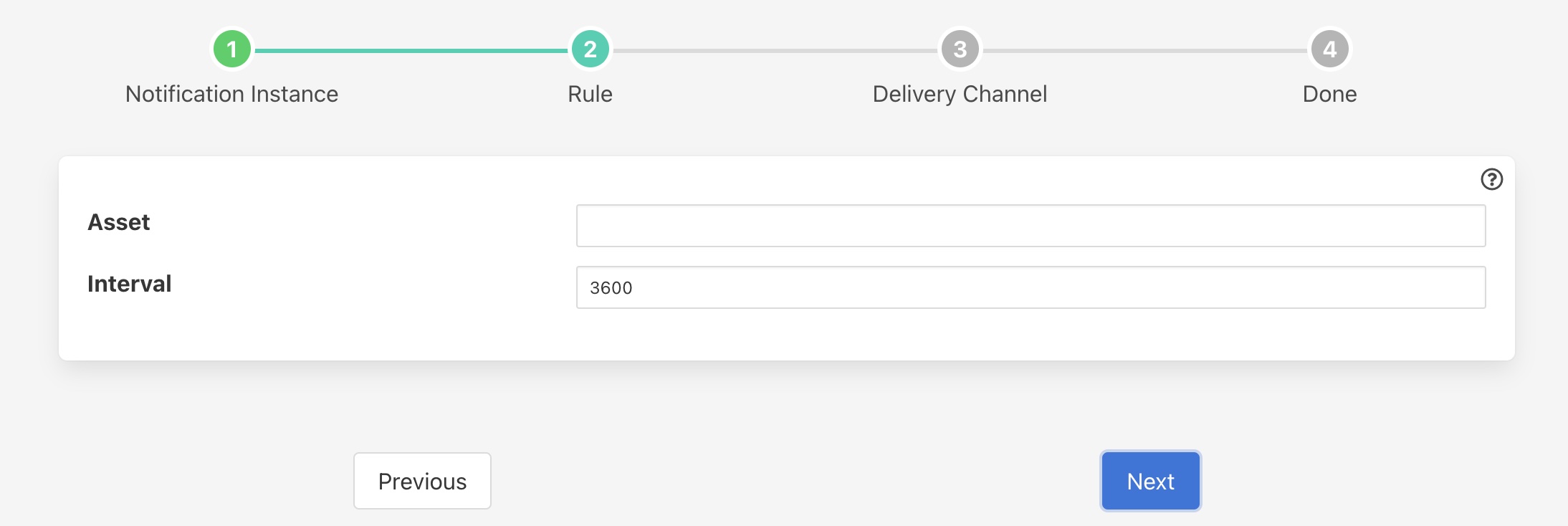This screenshot has height=526, width=1568.
Task: Click the green progress line after step 1
Action: pos(411,51)
